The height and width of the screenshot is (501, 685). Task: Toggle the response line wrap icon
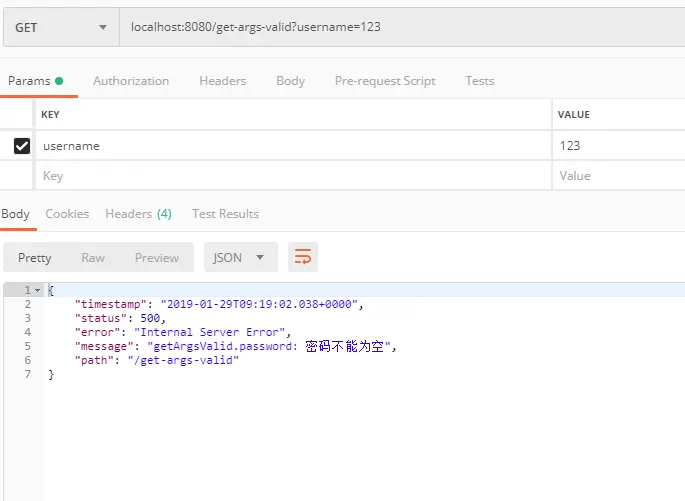[303, 257]
